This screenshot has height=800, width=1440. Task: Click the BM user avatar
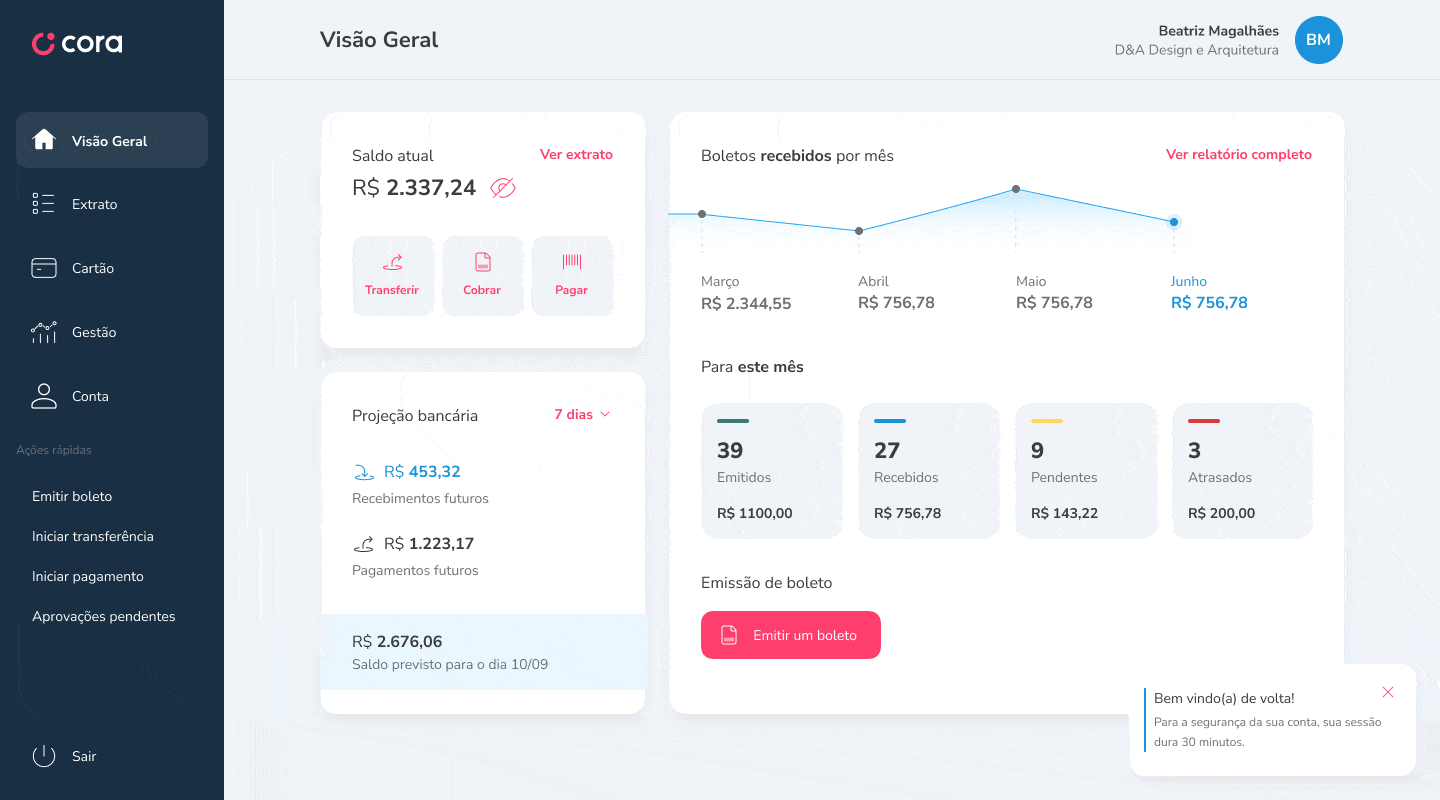coord(1318,40)
